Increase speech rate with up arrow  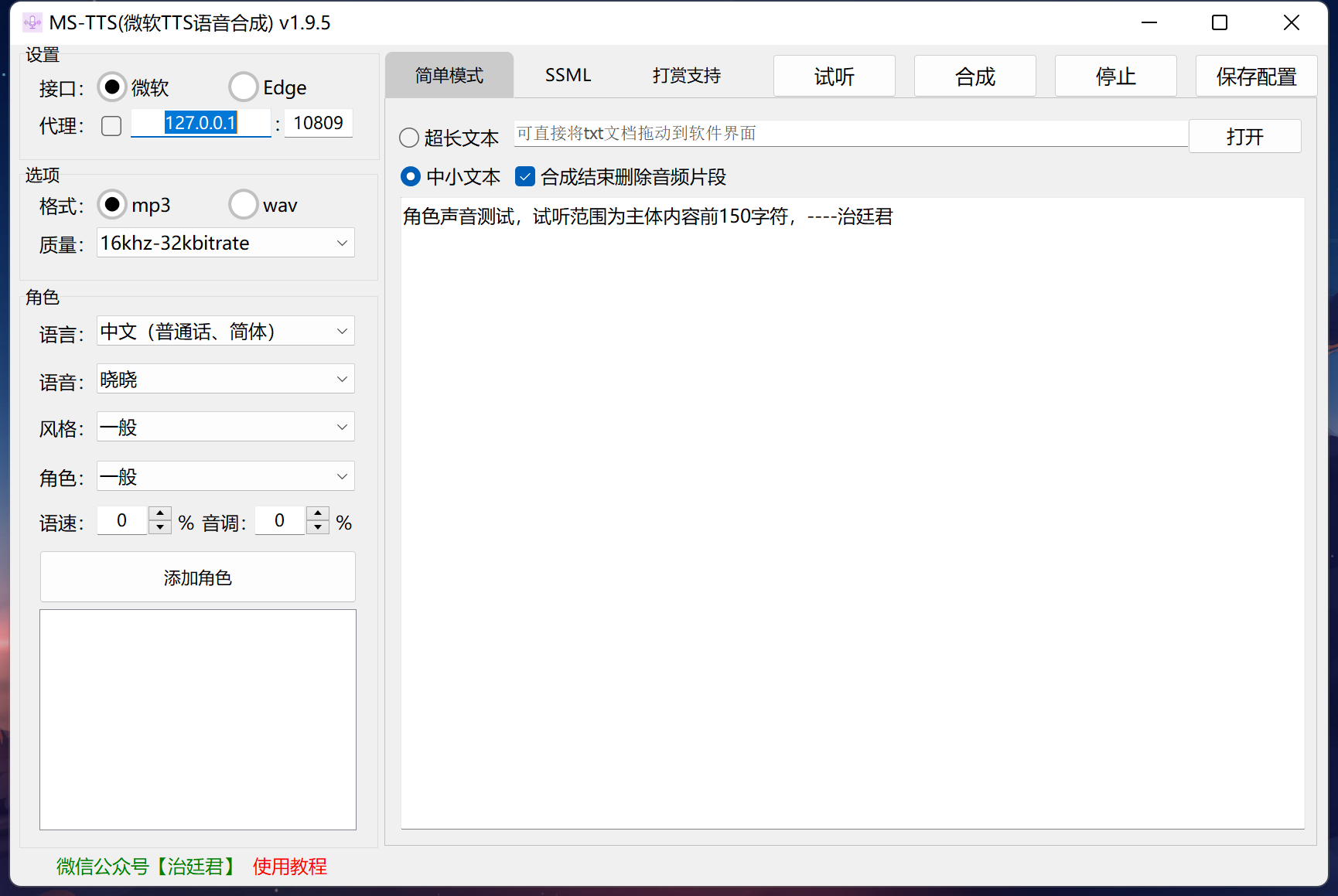pos(160,513)
